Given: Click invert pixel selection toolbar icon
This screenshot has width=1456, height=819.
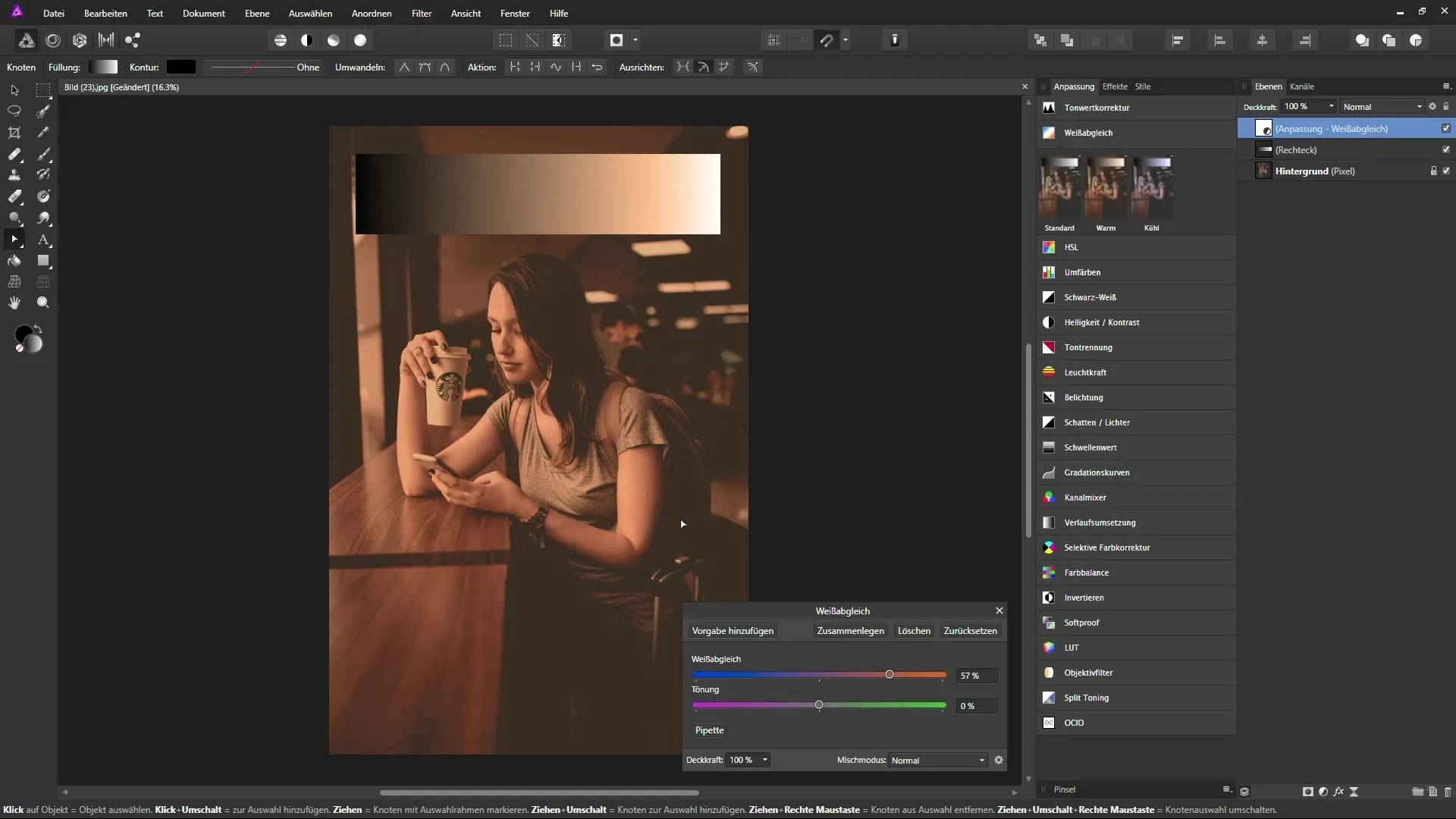Looking at the screenshot, I should [559, 40].
